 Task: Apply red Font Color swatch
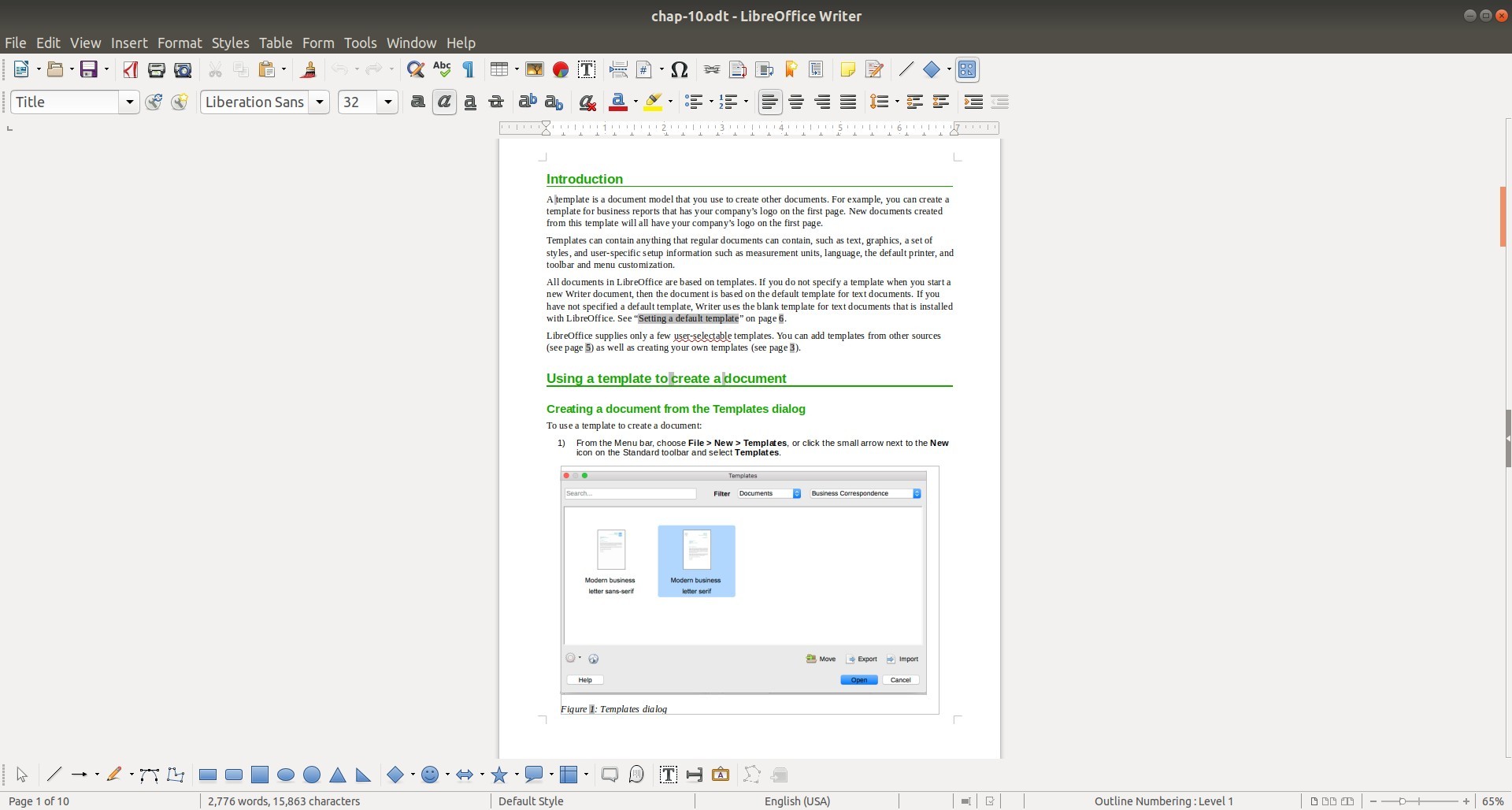tap(619, 102)
